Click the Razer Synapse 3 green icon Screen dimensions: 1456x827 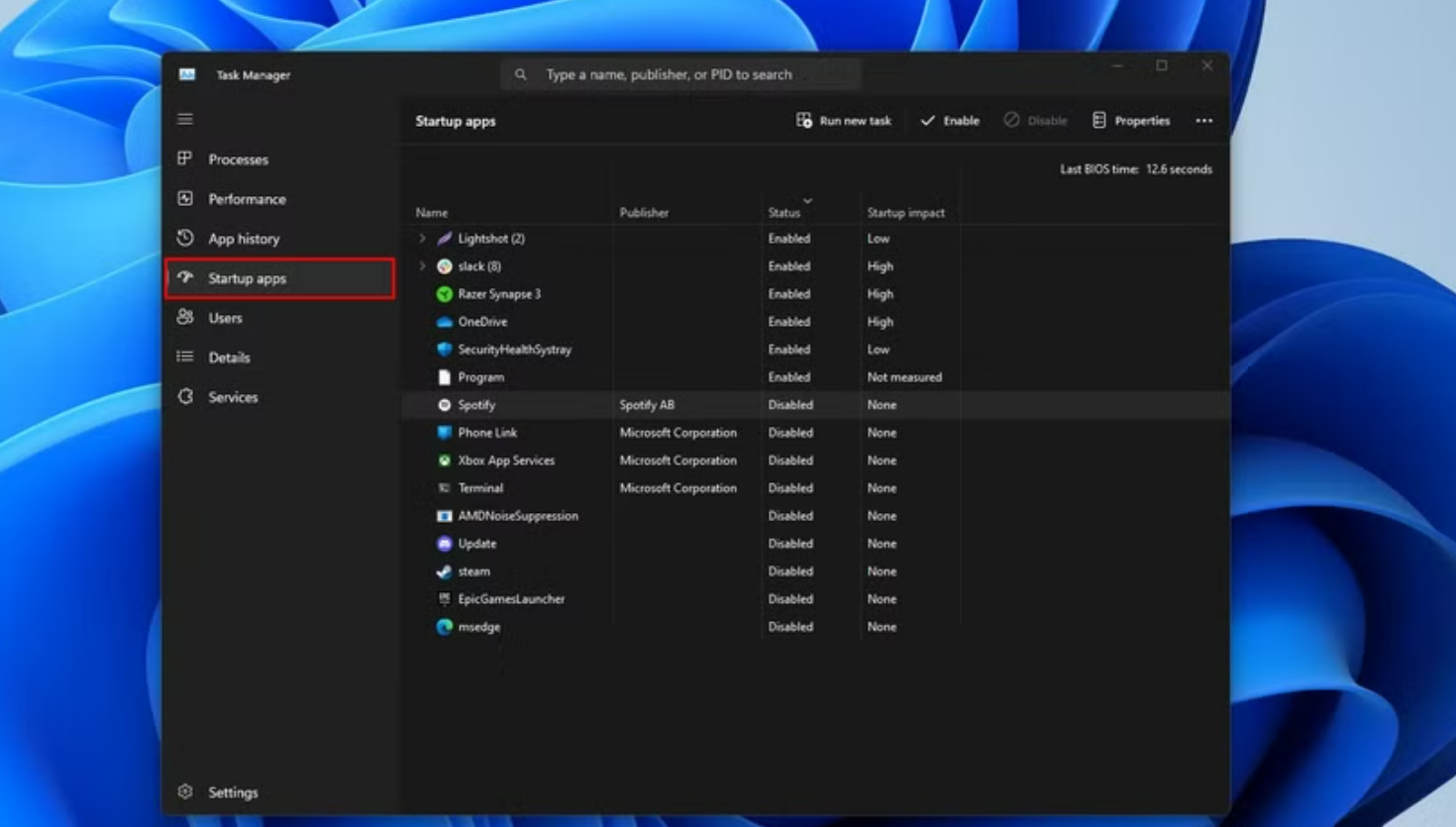tap(444, 294)
